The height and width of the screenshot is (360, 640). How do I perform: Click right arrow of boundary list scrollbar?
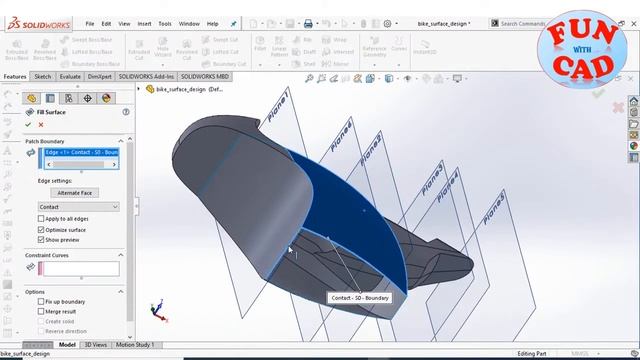tap(114, 164)
